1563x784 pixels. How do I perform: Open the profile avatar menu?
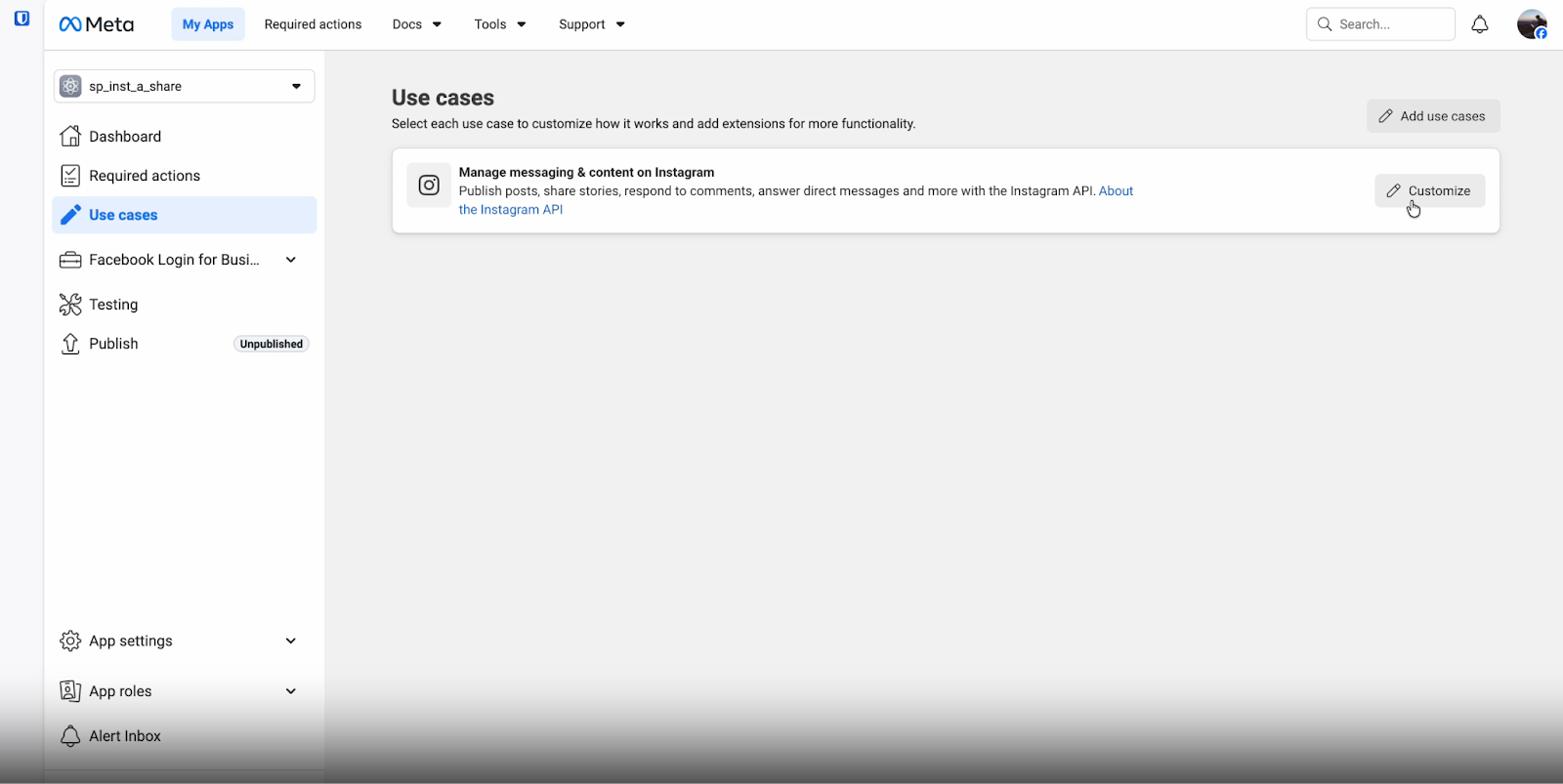[x=1532, y=24]
